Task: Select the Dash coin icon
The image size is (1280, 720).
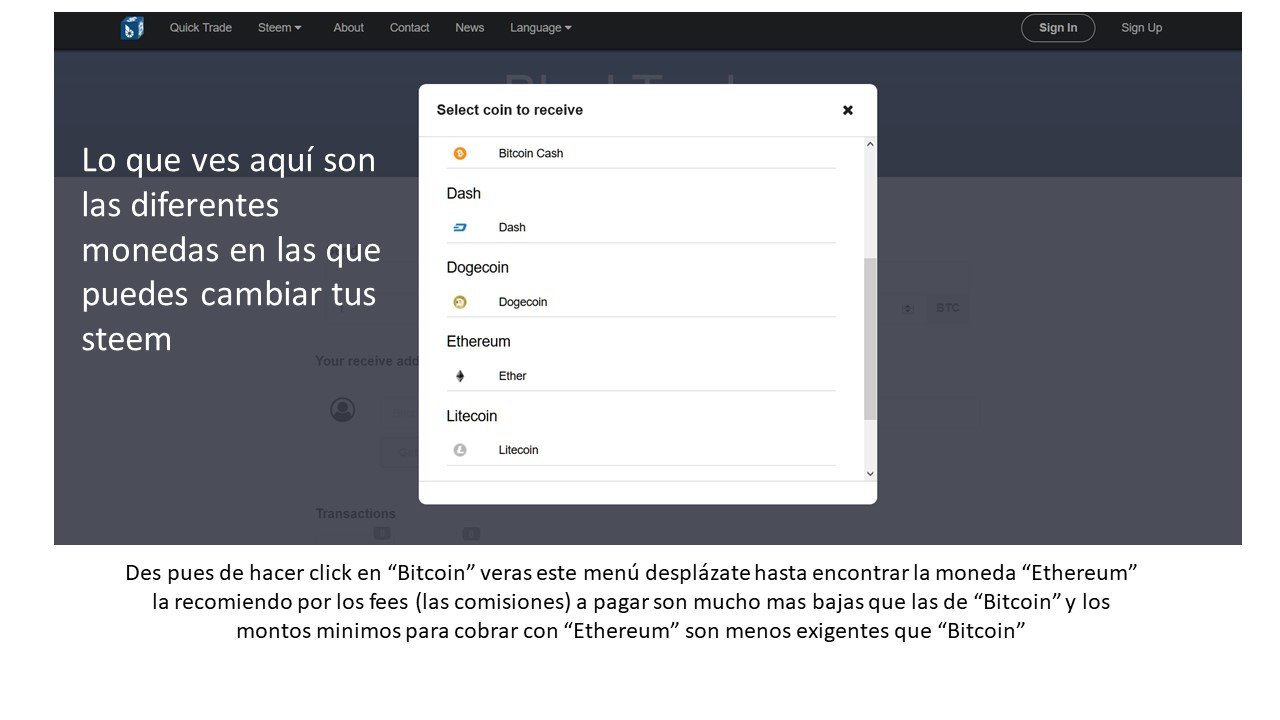Action: tap(460, 227)
